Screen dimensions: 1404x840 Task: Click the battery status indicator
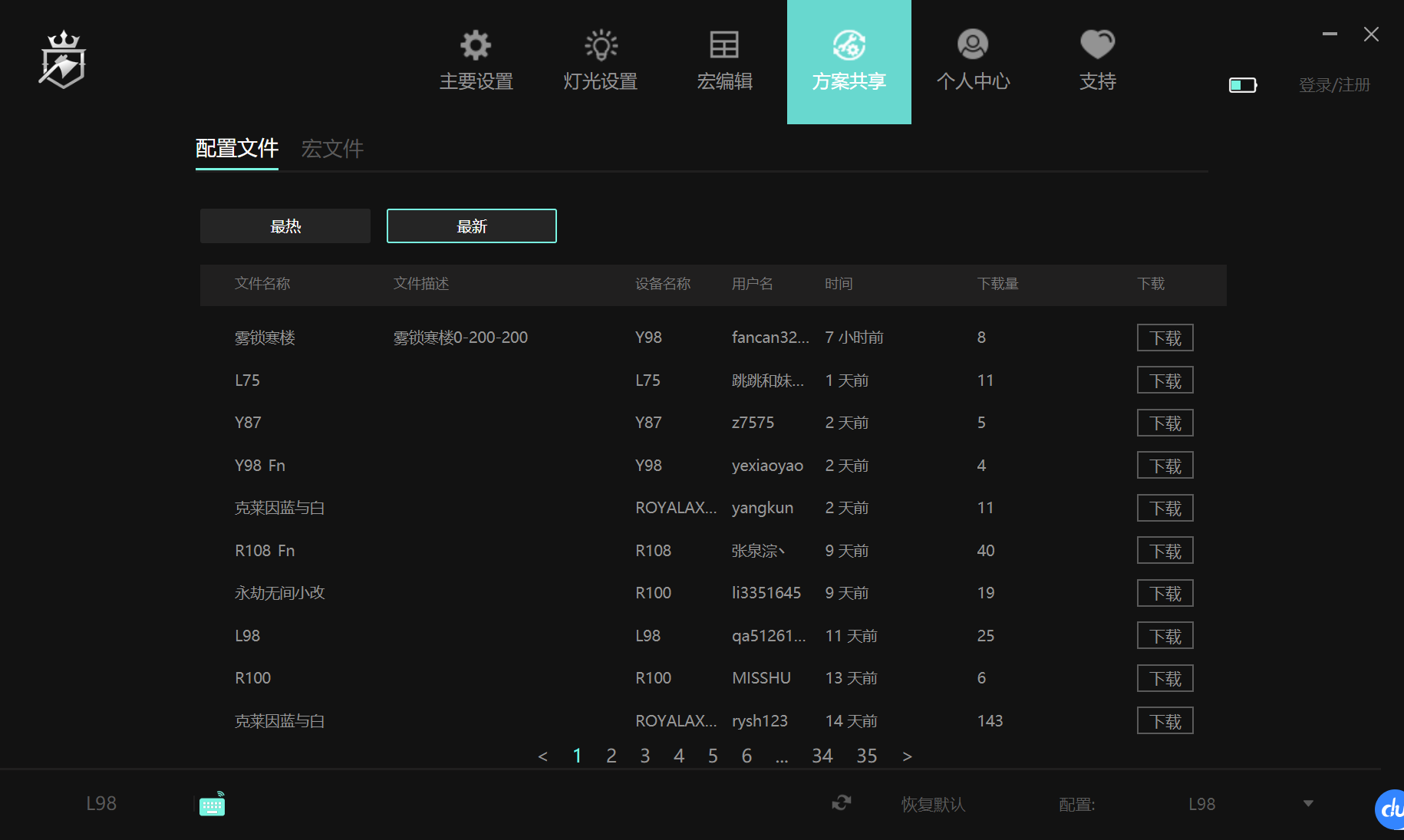click(1243, 85)
